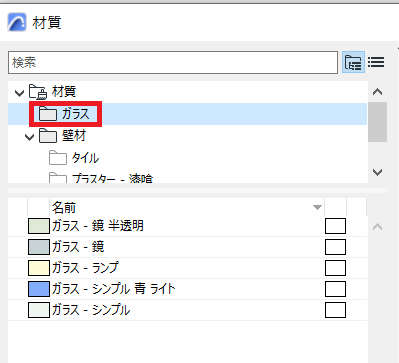Click the blue swatch of ガラス - シンプル 青 ライト
Viewport: 399px width, 363px height.
click(x=39, y=289)
